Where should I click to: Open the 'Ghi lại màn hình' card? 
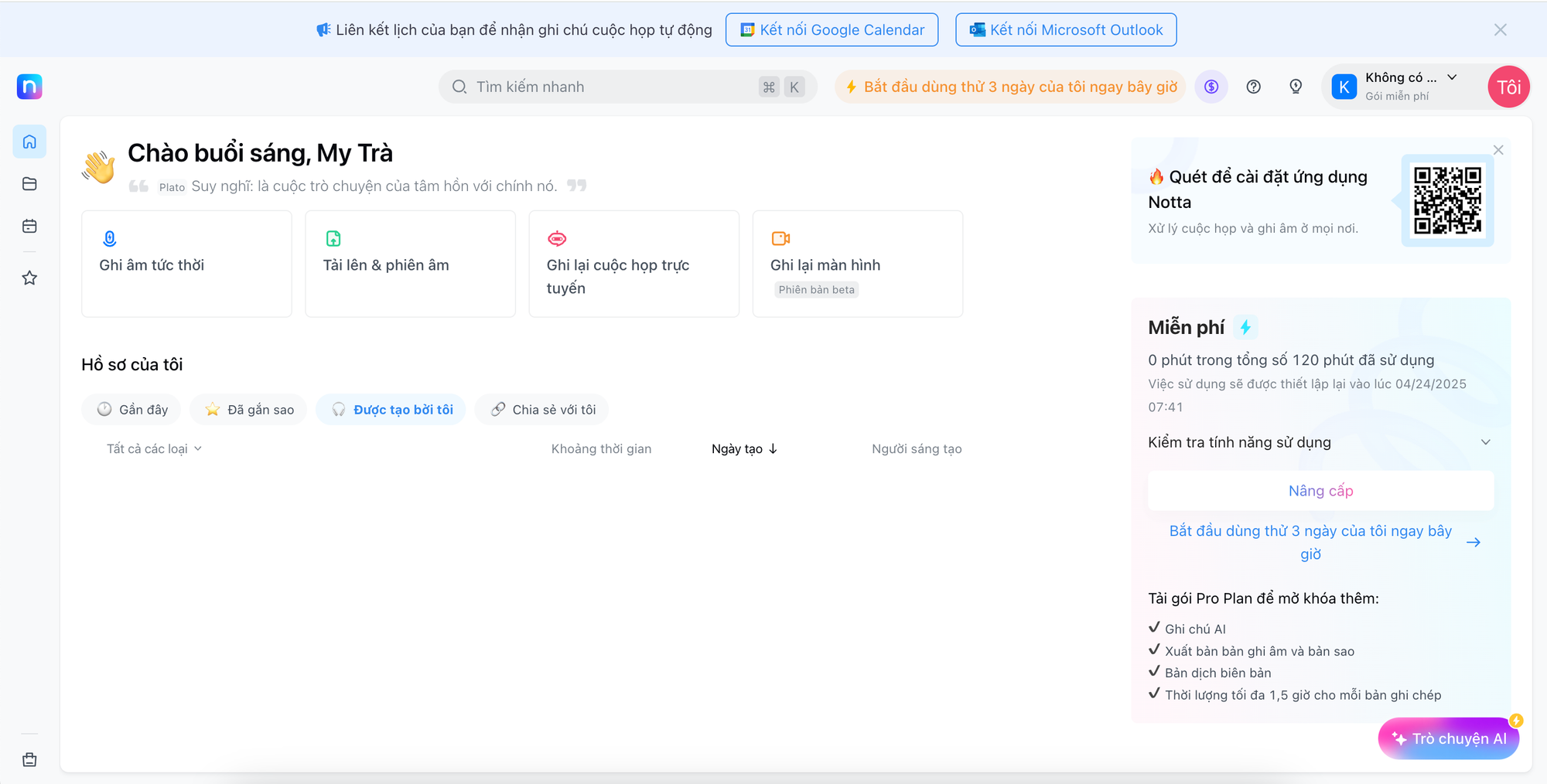click(857, 264)
